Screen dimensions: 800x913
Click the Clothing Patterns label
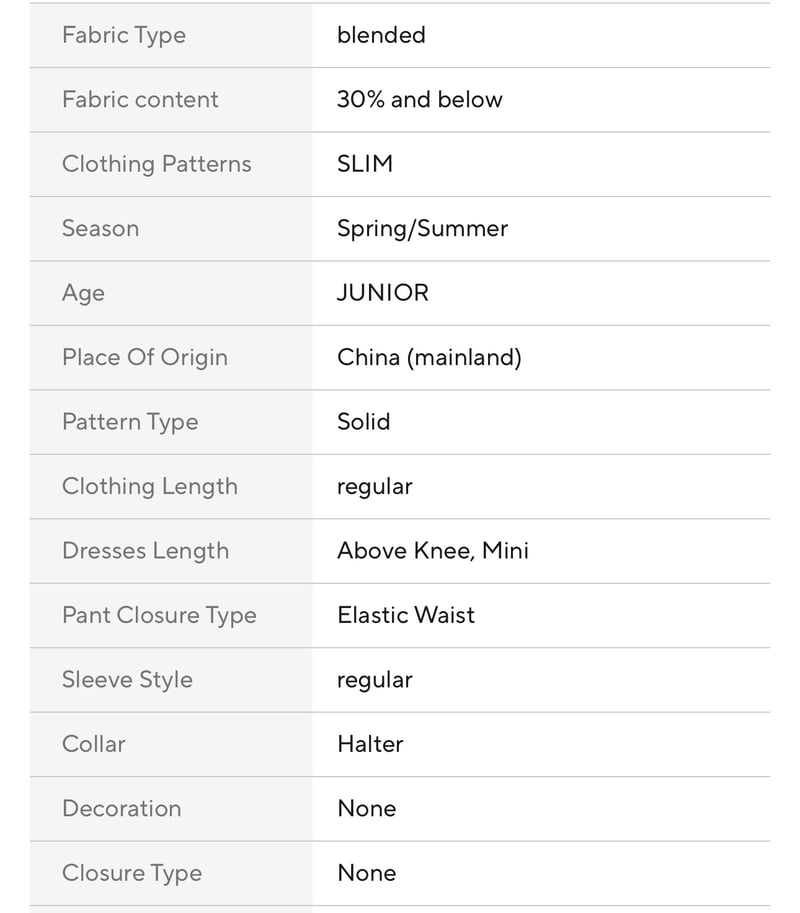[x=157, y=164]
